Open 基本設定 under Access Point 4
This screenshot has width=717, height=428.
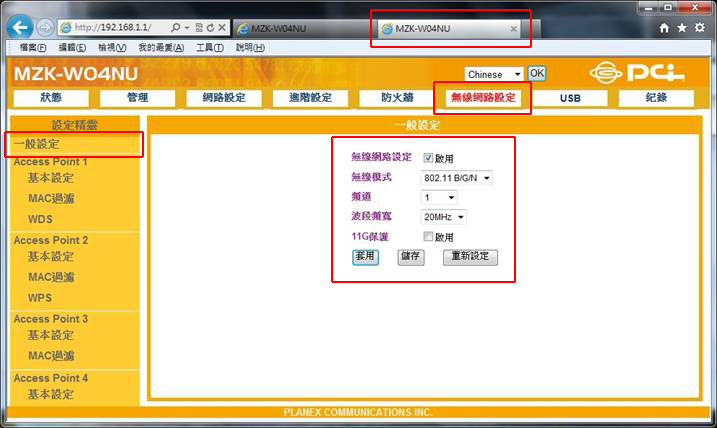click(x=51, y=394)
